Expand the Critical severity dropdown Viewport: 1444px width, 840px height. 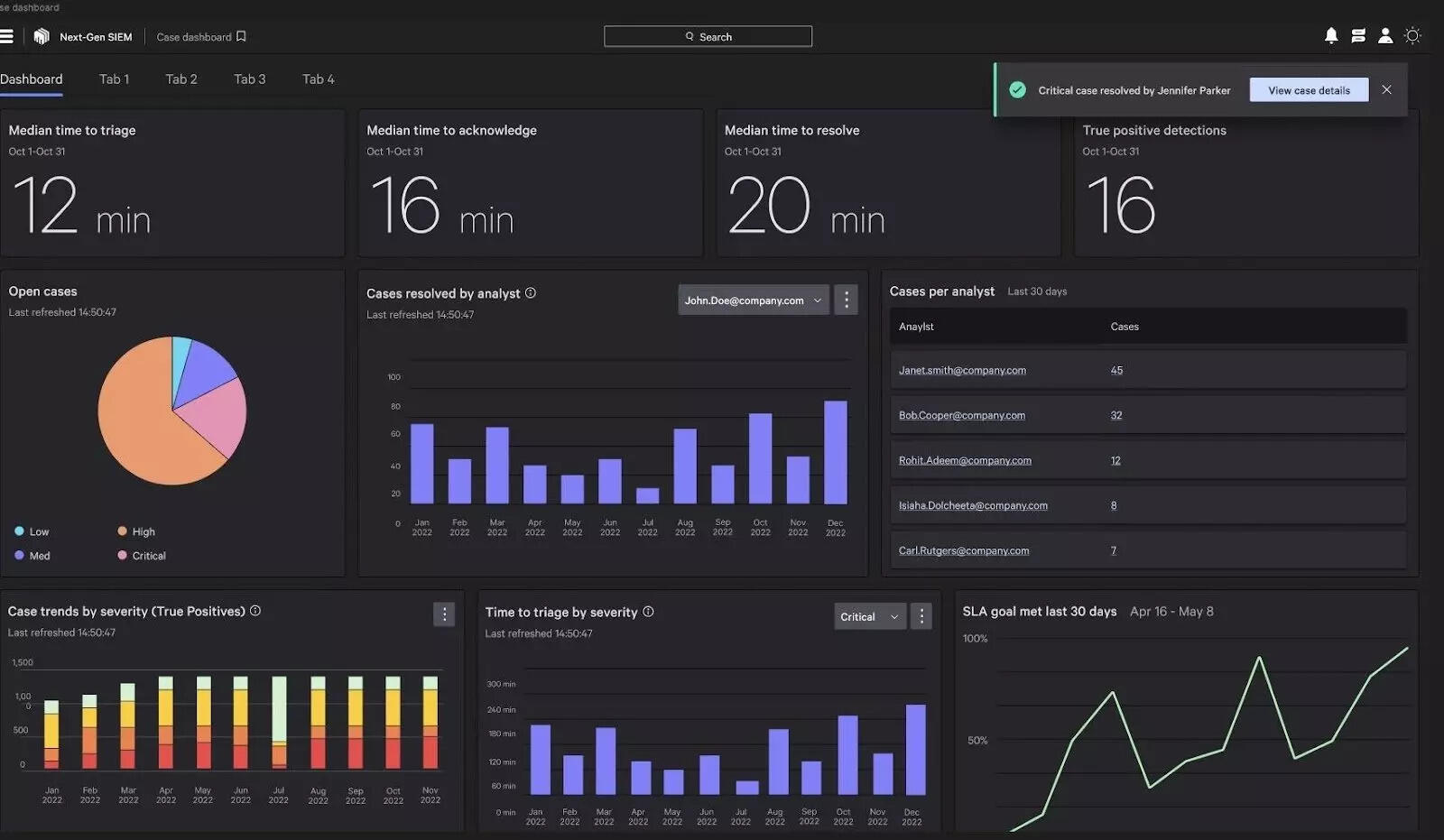[869, 617]
